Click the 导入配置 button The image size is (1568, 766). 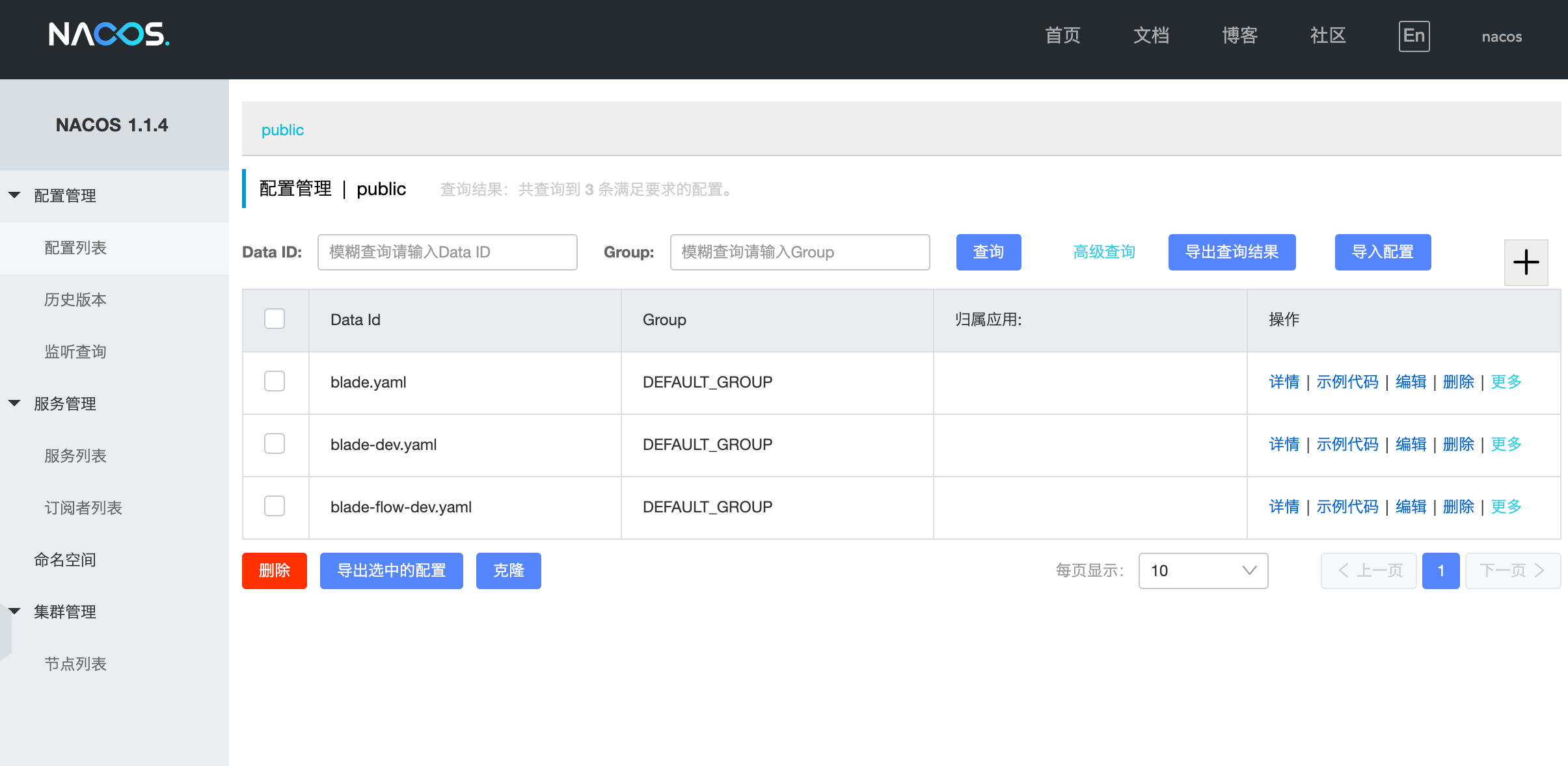pyautogui.click(x=1383, y=252)
